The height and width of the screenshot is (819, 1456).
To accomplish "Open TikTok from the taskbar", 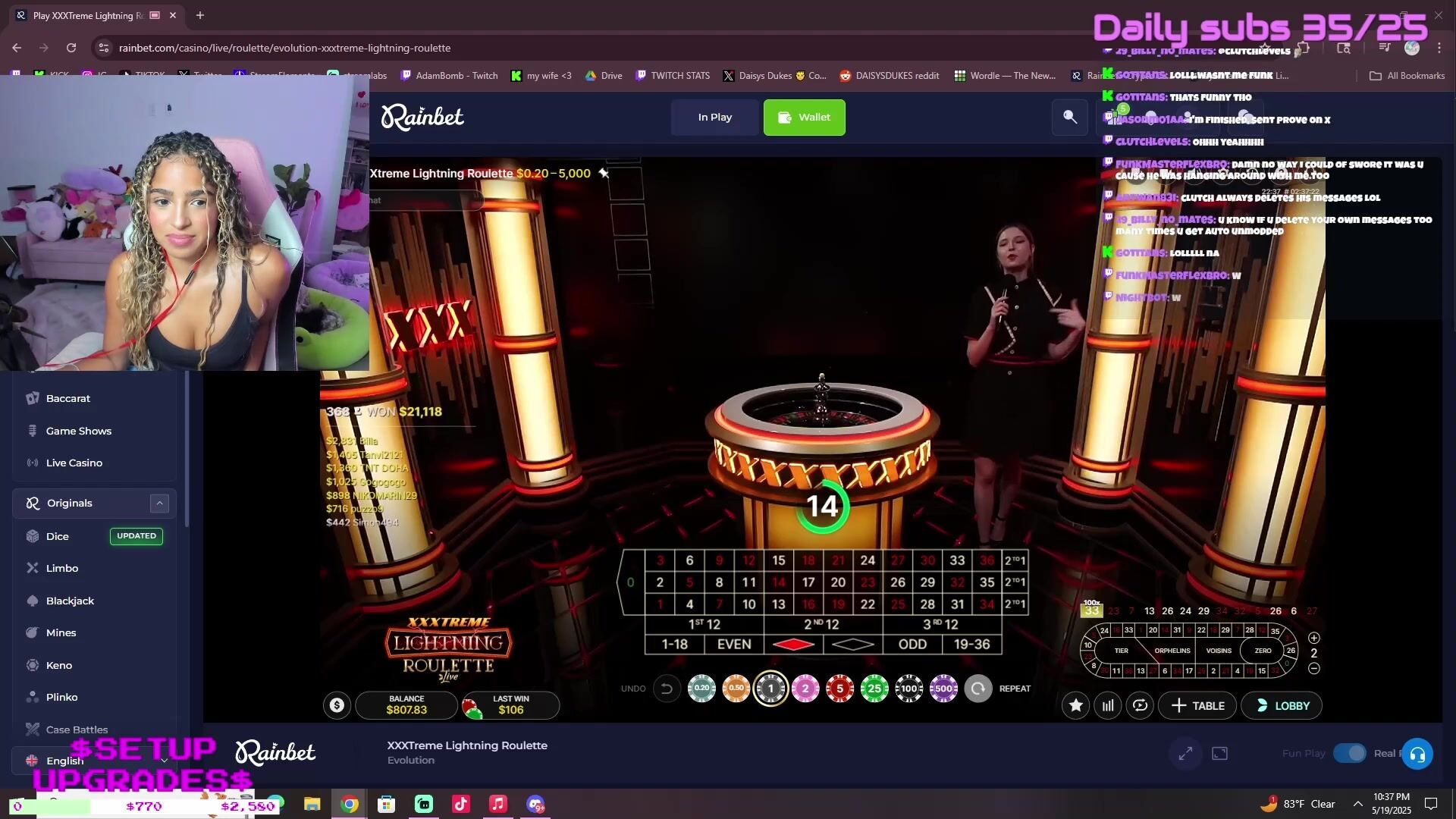I will click(461, 804).
